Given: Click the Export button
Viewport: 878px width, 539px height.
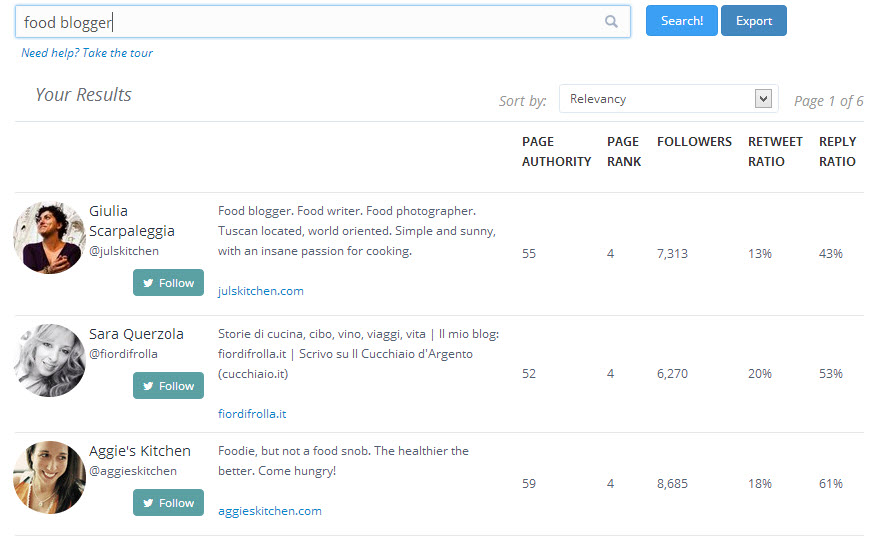Looking at the screenshot, I should (753, 21).
